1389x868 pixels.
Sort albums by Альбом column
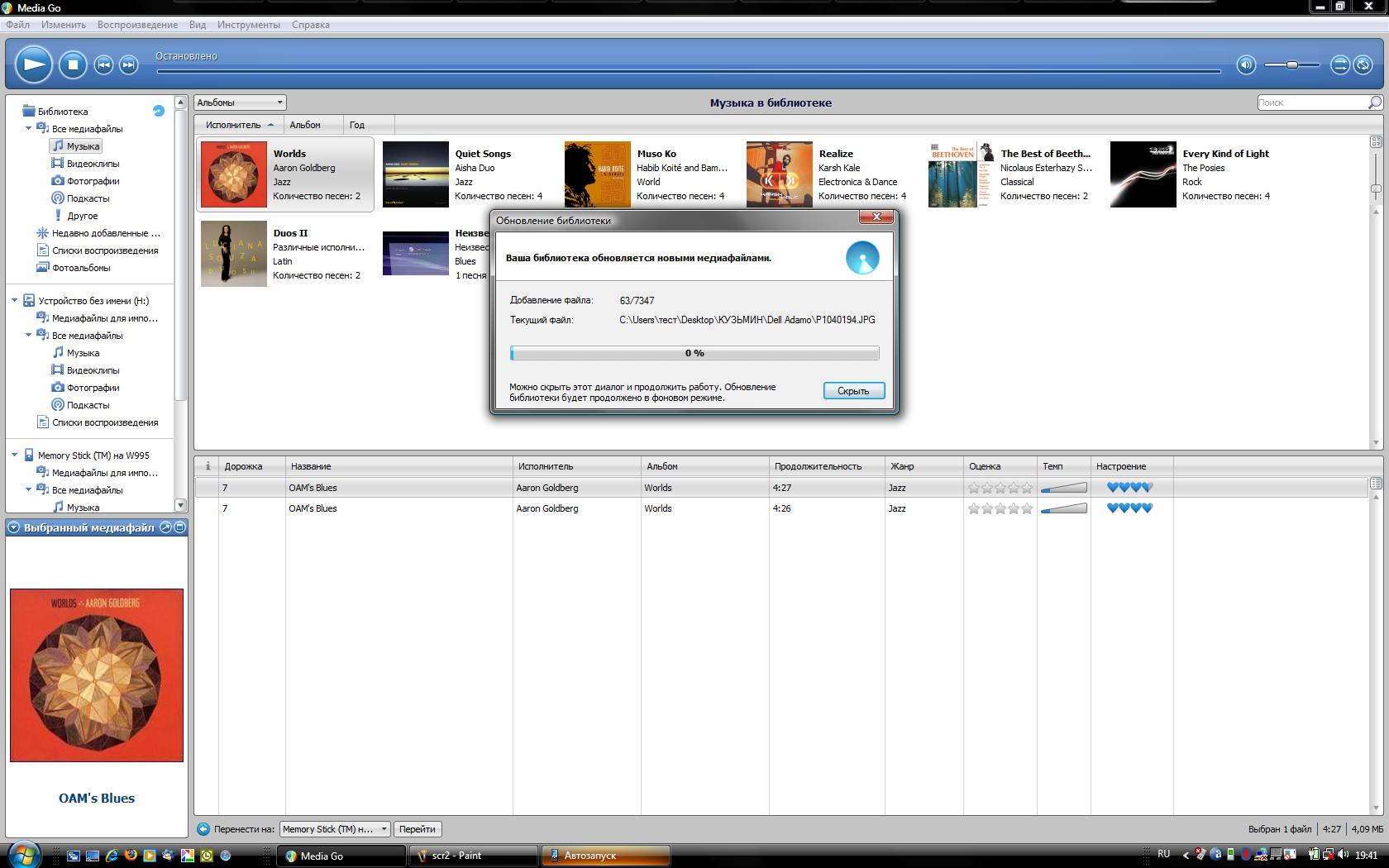(313, 125)
